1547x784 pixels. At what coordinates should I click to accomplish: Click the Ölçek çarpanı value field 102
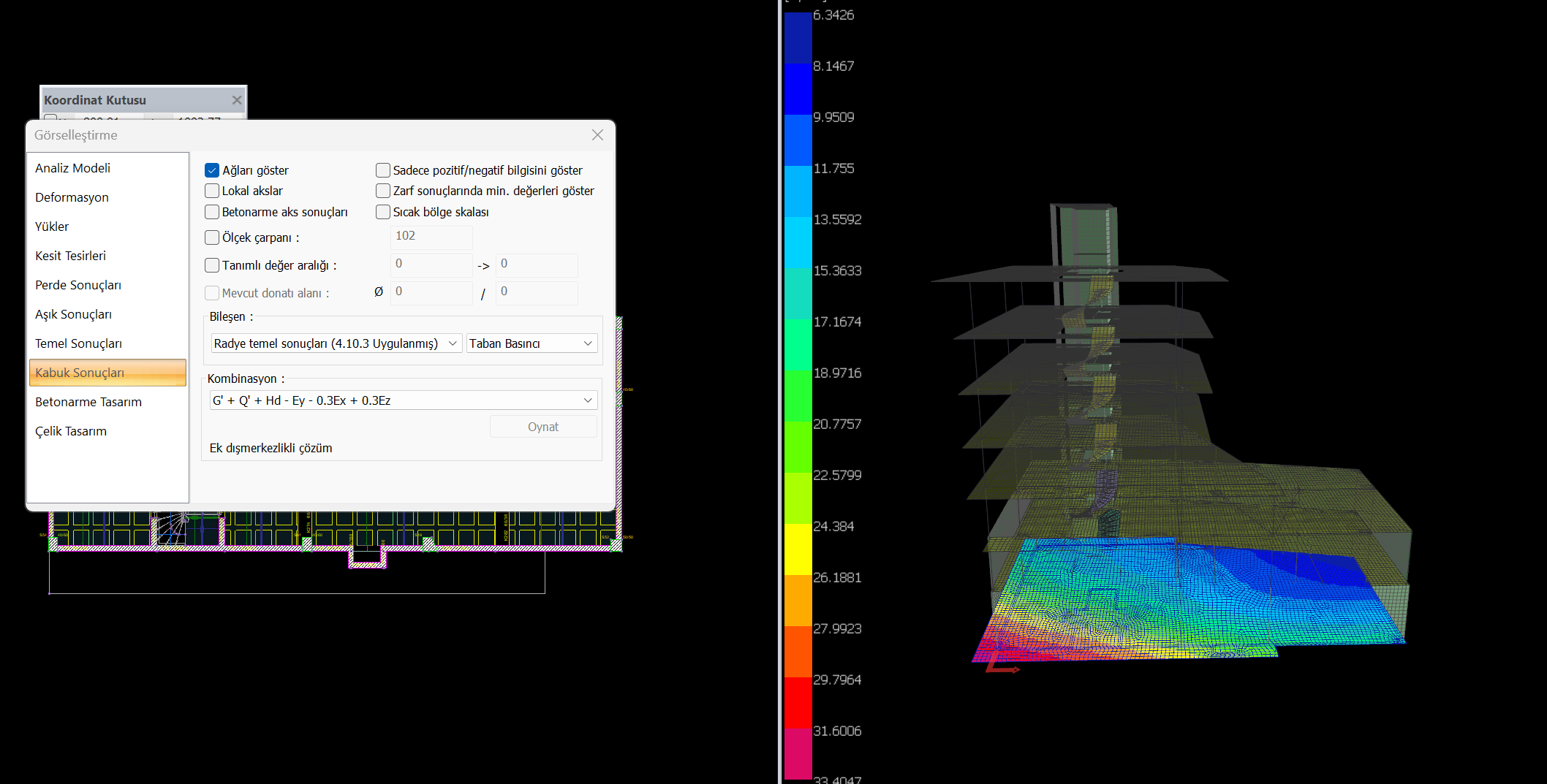(431, 236)
